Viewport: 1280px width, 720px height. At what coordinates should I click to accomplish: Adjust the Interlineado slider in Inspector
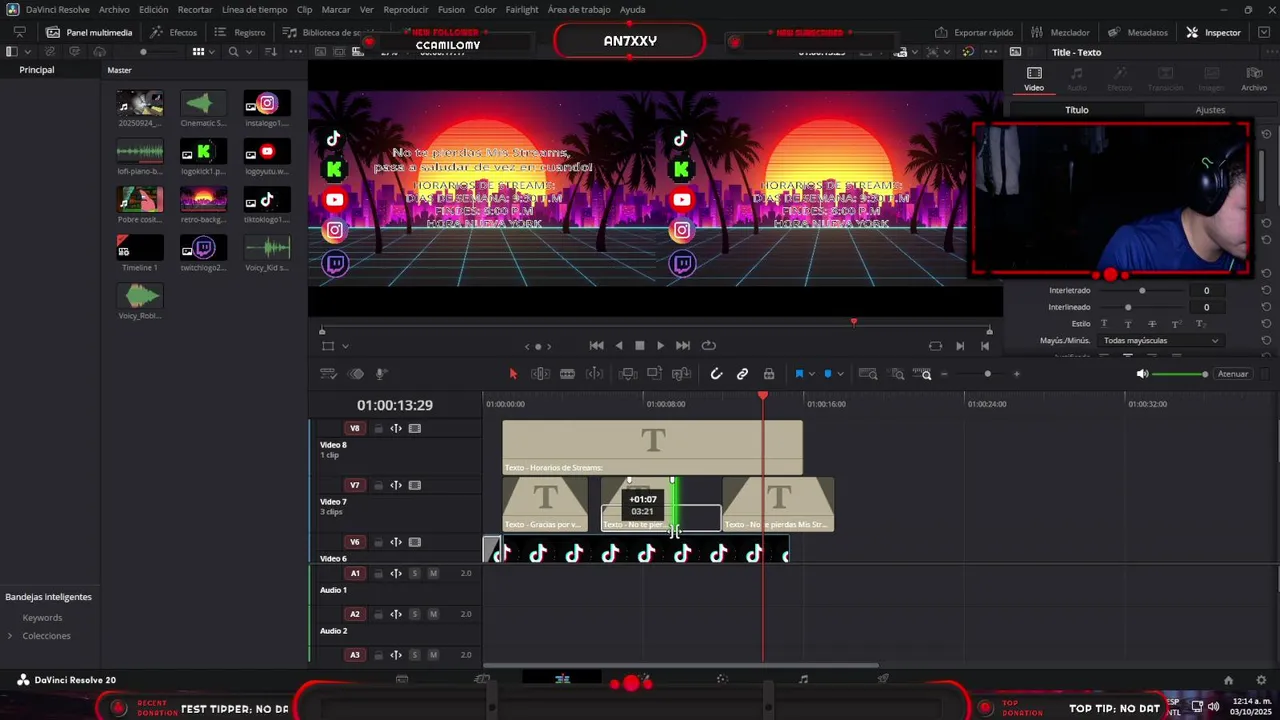click(1128, 307)
